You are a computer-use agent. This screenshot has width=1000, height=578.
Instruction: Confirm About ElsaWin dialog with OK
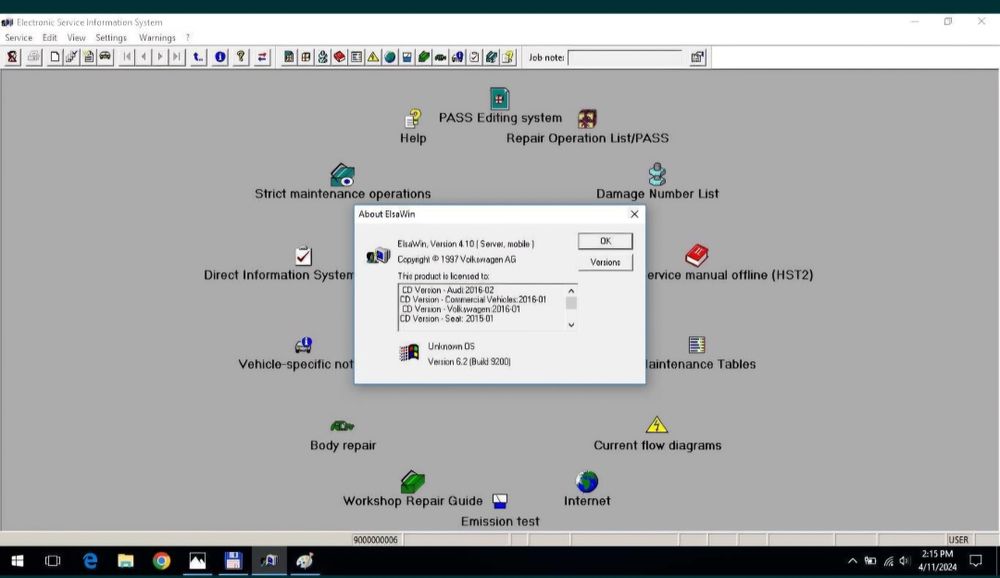605,241
